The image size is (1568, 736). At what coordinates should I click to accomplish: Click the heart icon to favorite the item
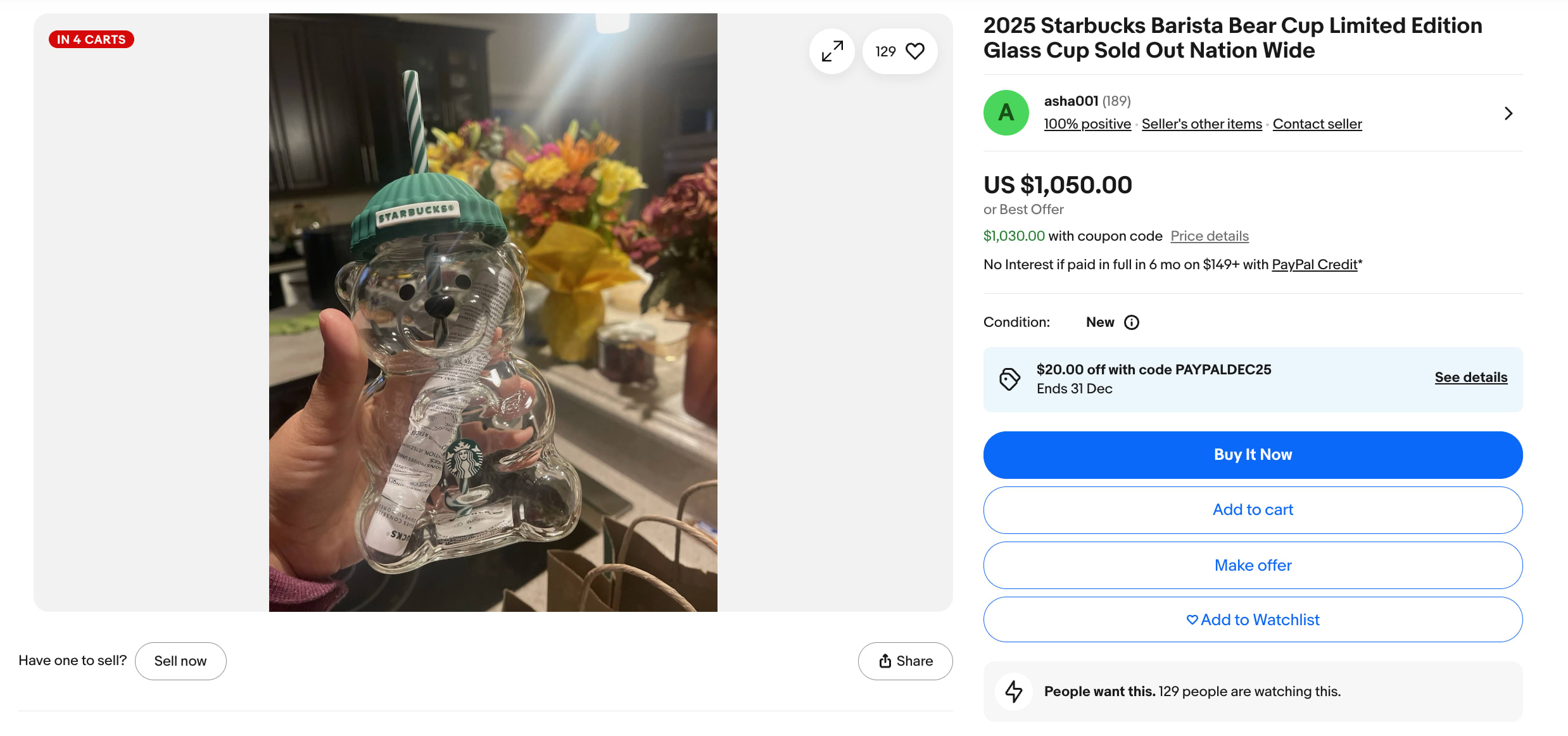pos(914,51)
